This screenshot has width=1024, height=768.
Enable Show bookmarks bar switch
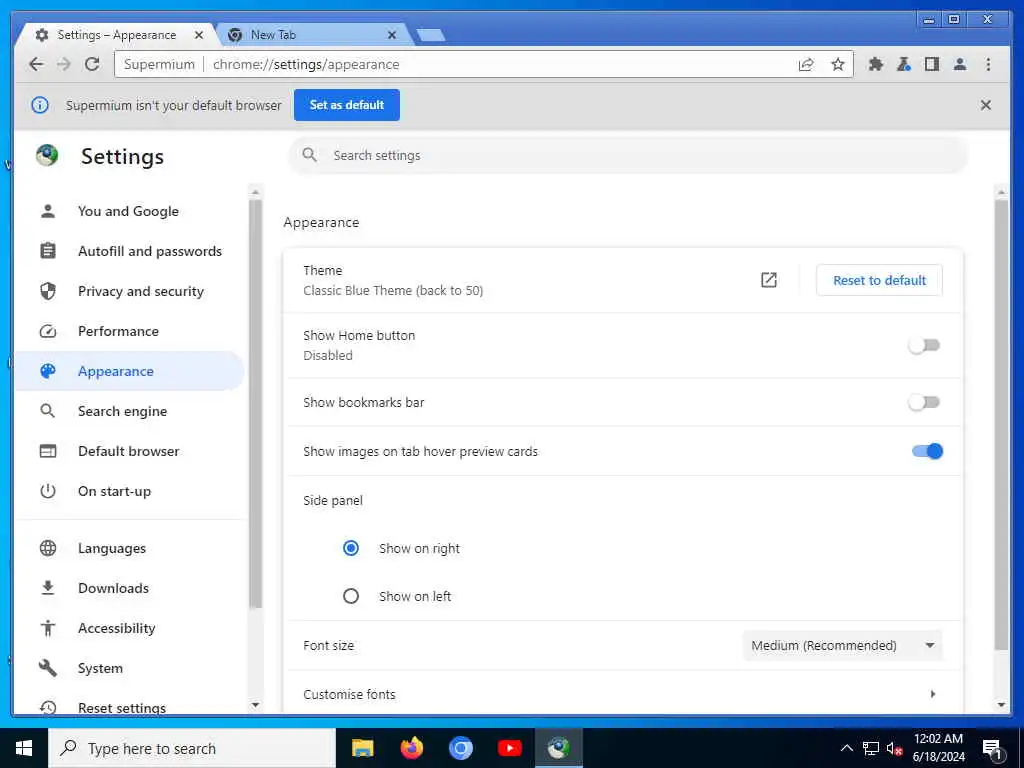(924, 402)
